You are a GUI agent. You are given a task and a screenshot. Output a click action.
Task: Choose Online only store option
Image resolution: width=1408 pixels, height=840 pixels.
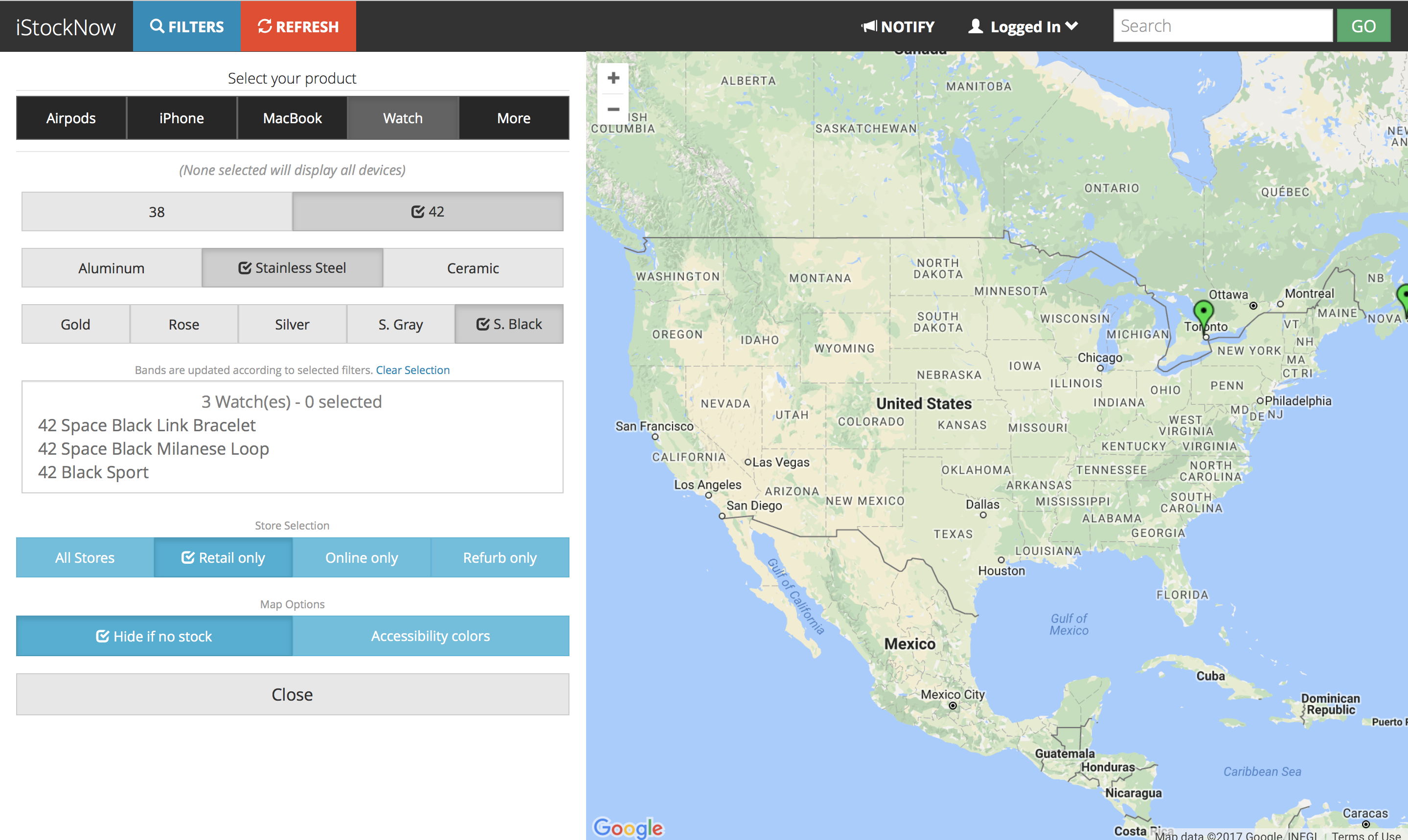coord(362,557)
